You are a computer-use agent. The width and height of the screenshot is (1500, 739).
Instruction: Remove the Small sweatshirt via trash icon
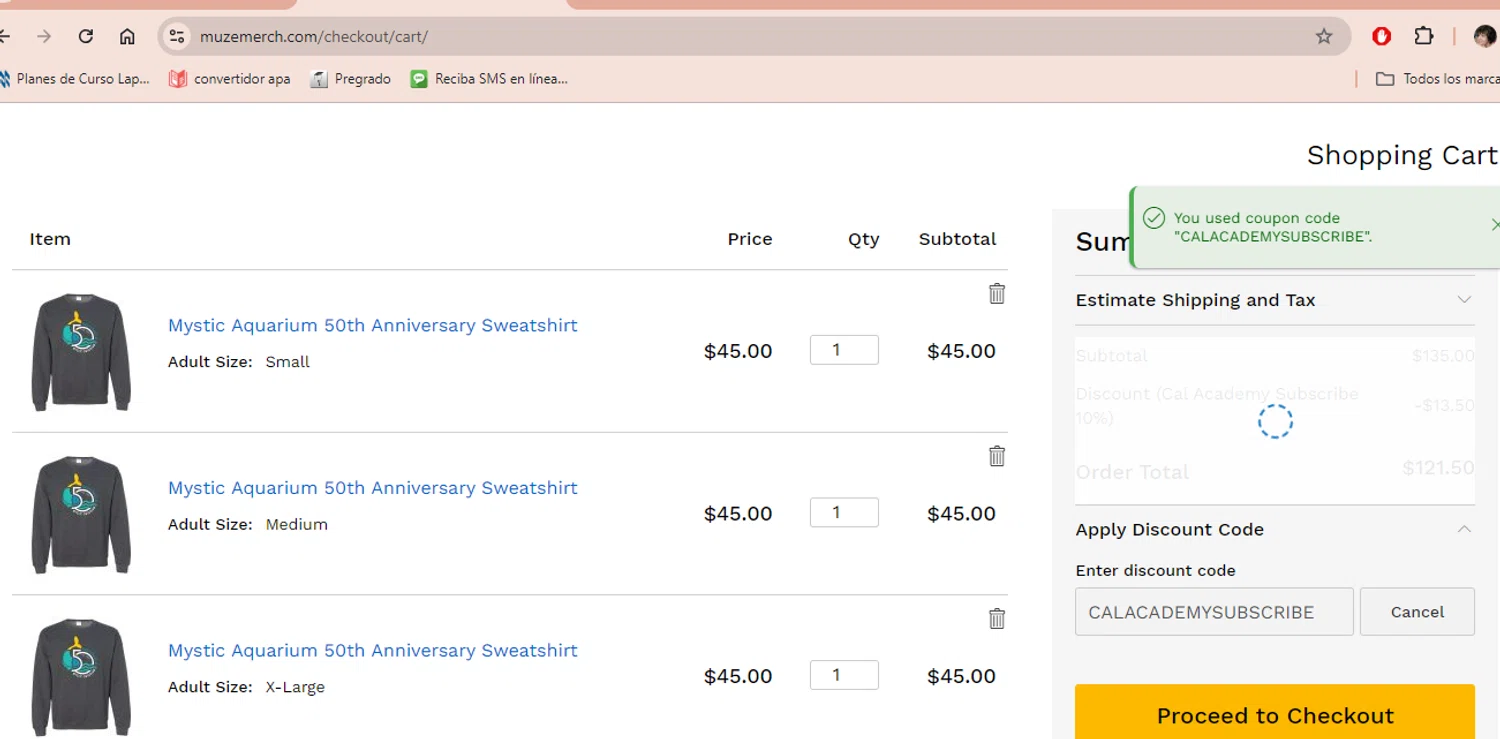[997, 293]
